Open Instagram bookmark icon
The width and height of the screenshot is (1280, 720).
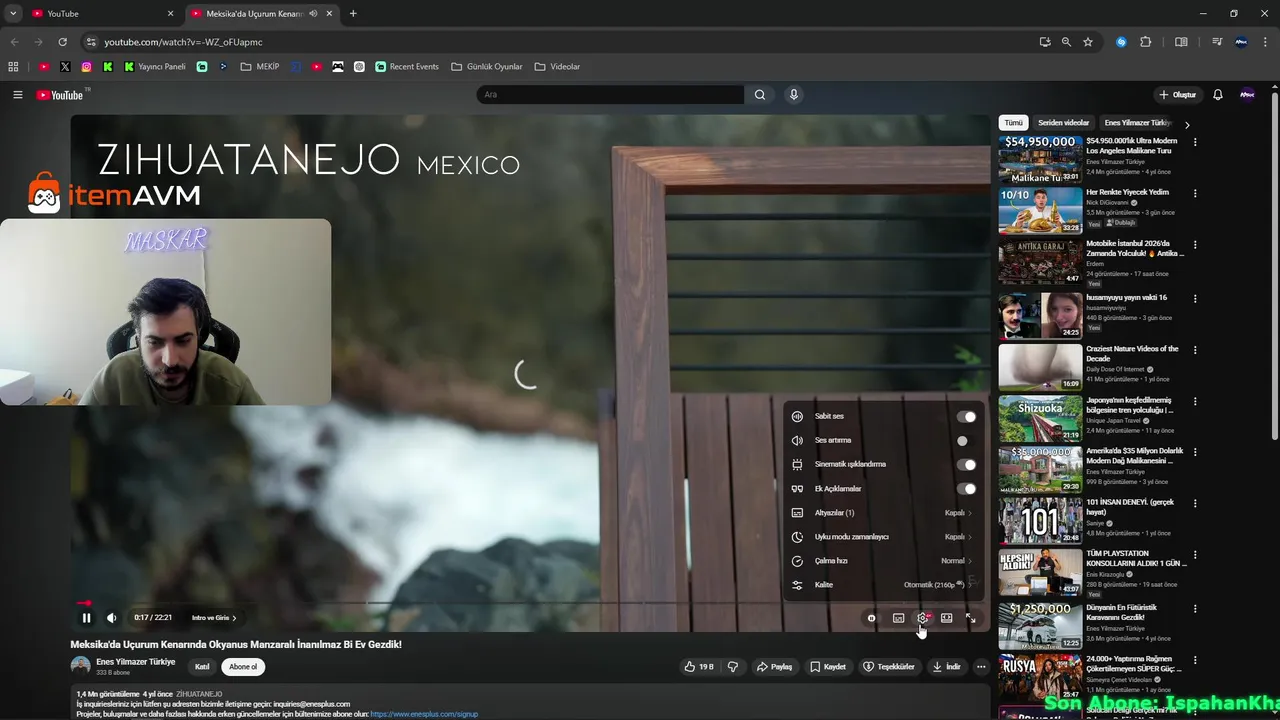pos(87,67)
